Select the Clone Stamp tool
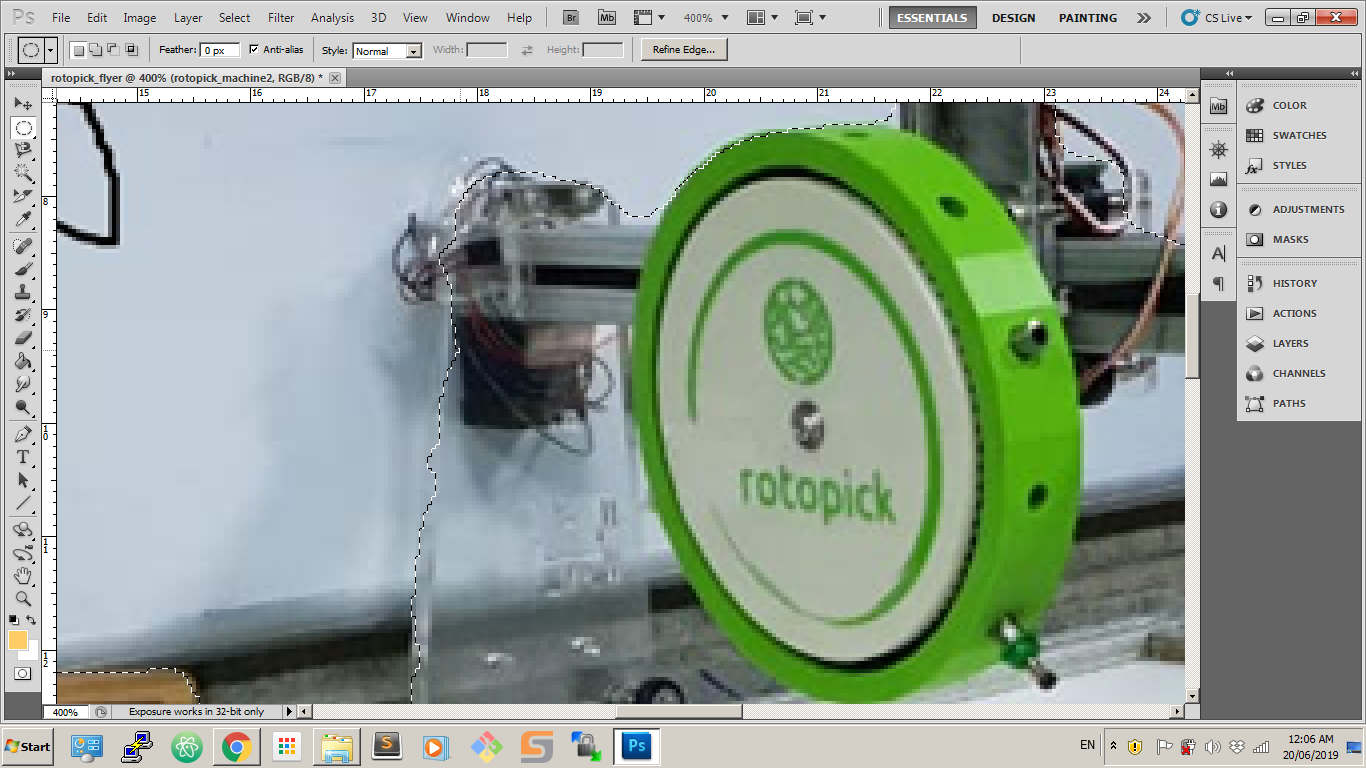The height and width of the screenshot is (768, 1366). click(x=23, y=292)
